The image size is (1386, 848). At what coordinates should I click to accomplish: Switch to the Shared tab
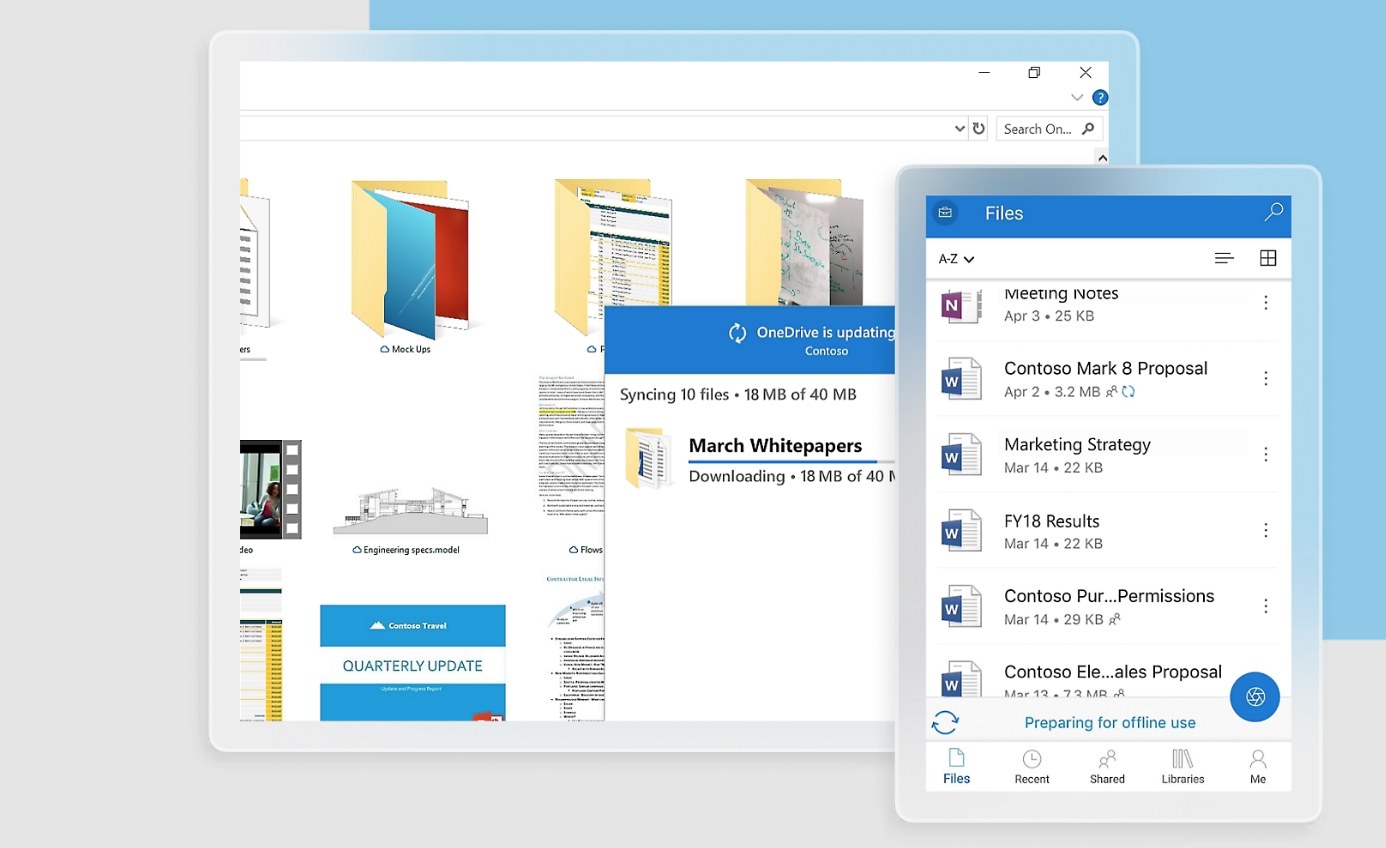1107,766
